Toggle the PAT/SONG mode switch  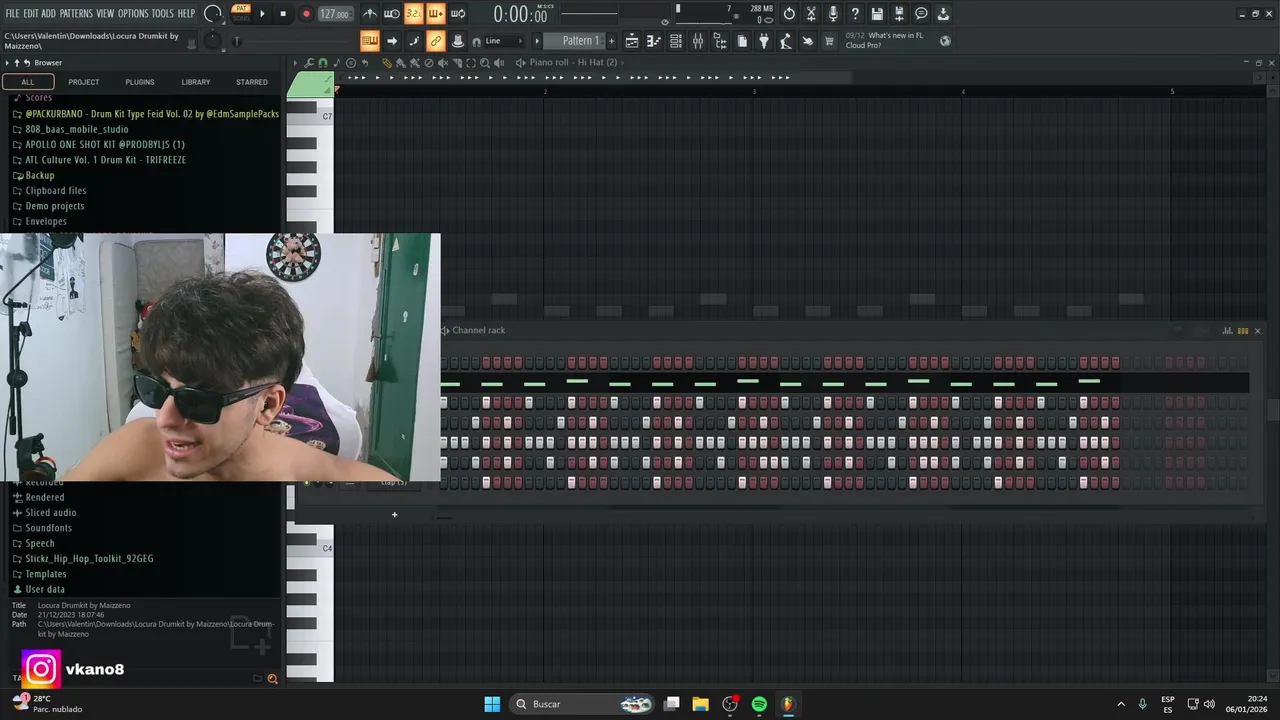point(241,13)
